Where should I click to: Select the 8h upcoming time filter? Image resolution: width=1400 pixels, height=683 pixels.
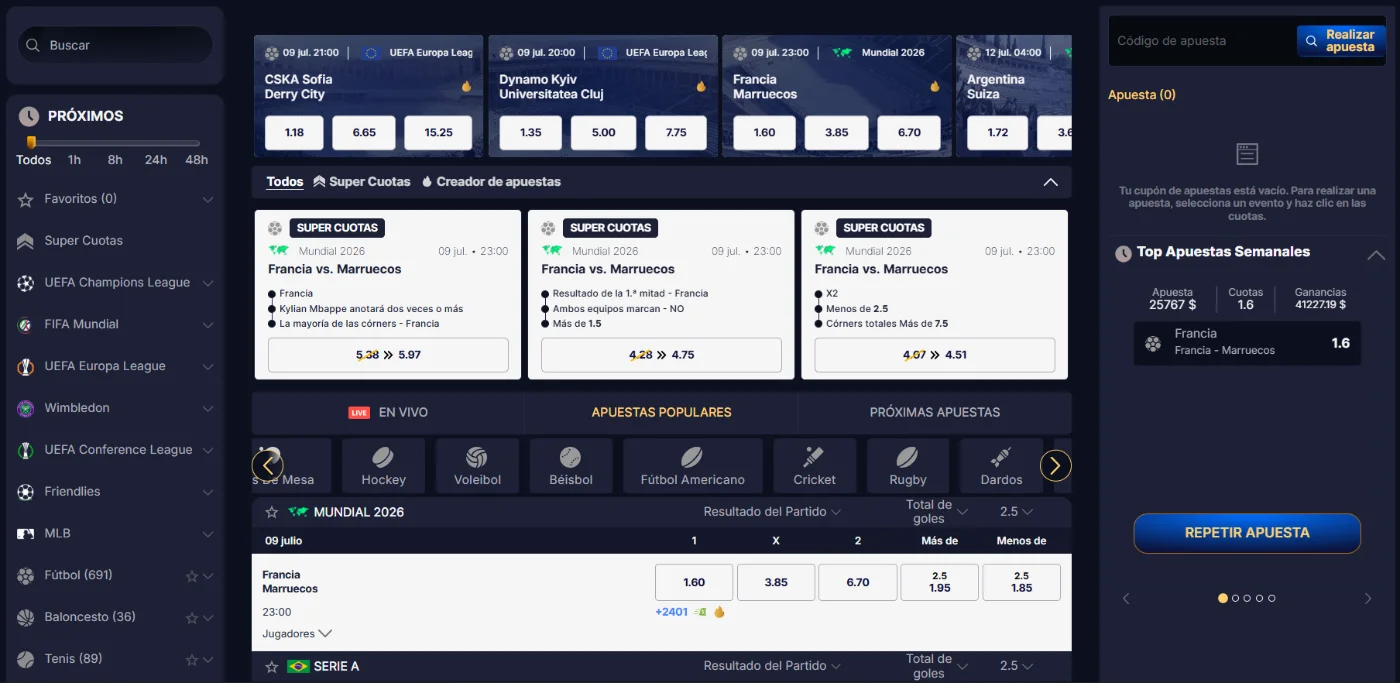(x=115, y=160)
